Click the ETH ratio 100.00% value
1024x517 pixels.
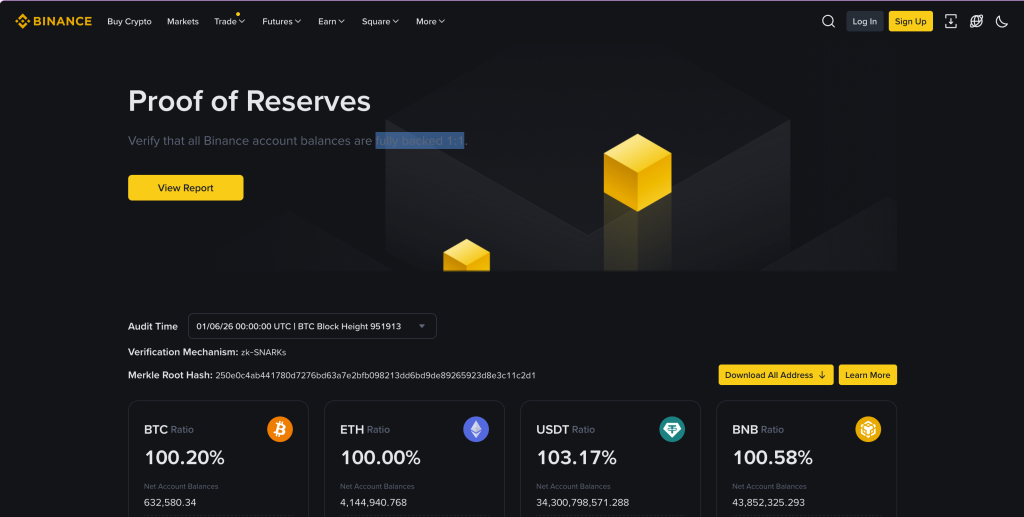click(x=381, y=458)
